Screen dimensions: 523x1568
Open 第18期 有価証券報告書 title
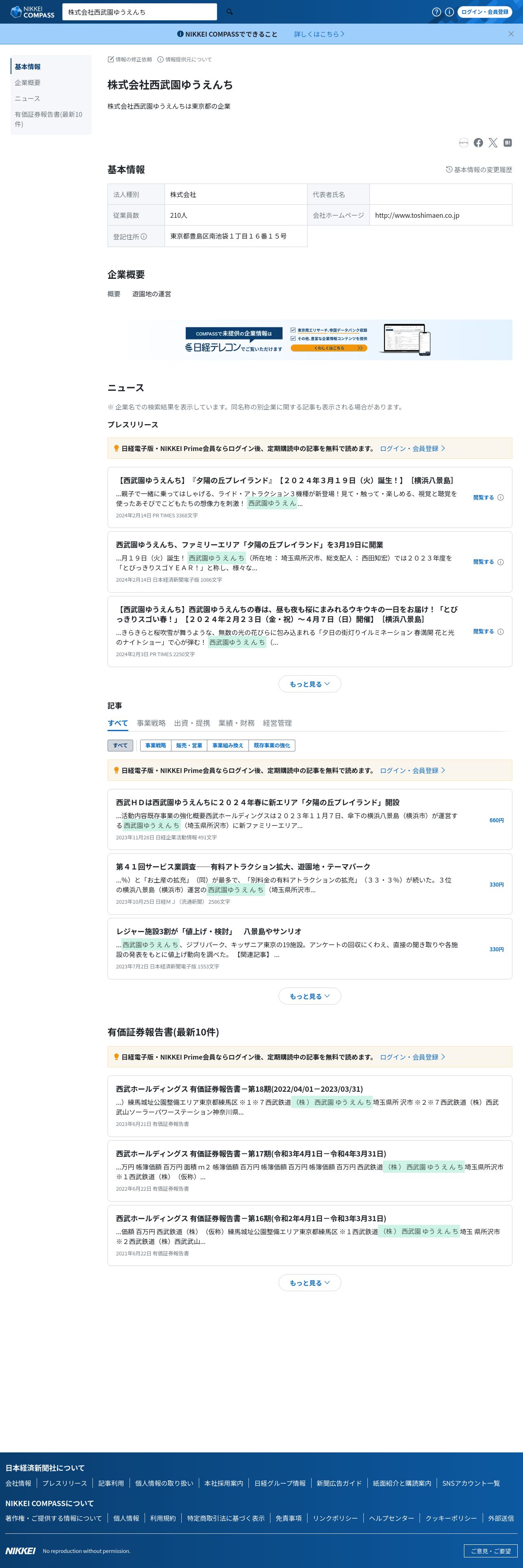point(239,1090)
